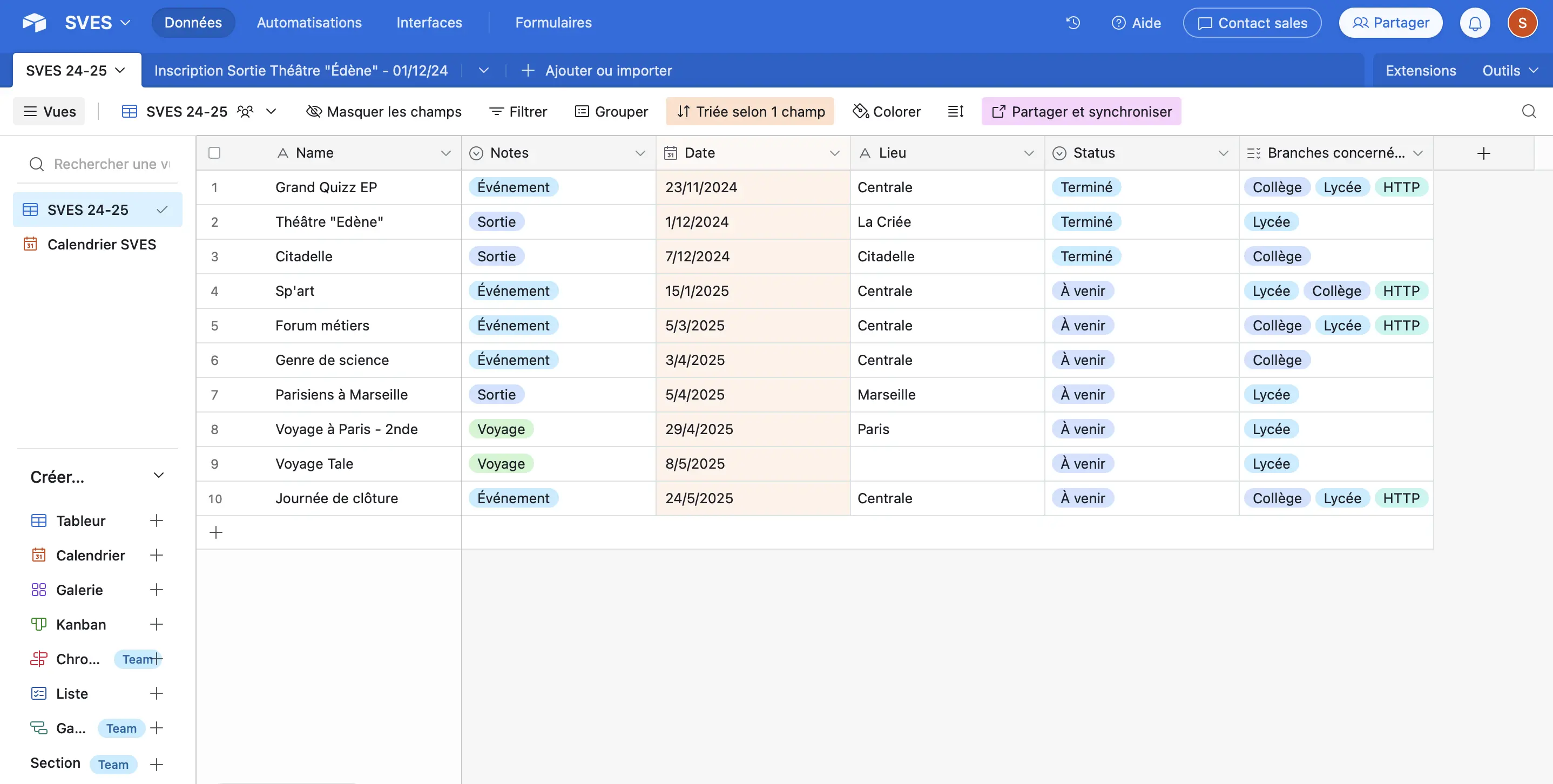Screen dimensions: 1553x784
Task: Open Branches concernées field menu chevron
Action: pos(1418,153)
